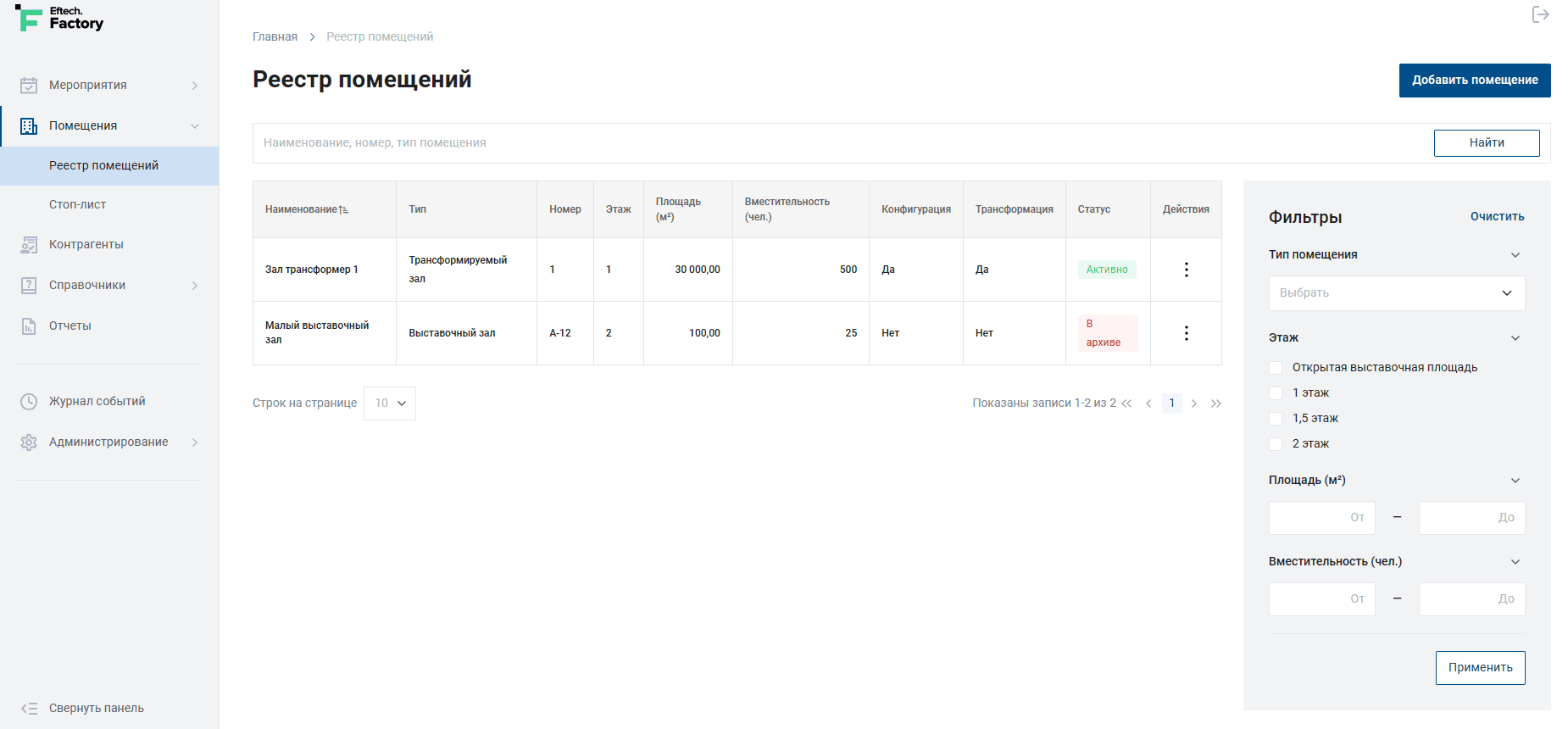Open rows per page dropdown

(x=390, y=403)
